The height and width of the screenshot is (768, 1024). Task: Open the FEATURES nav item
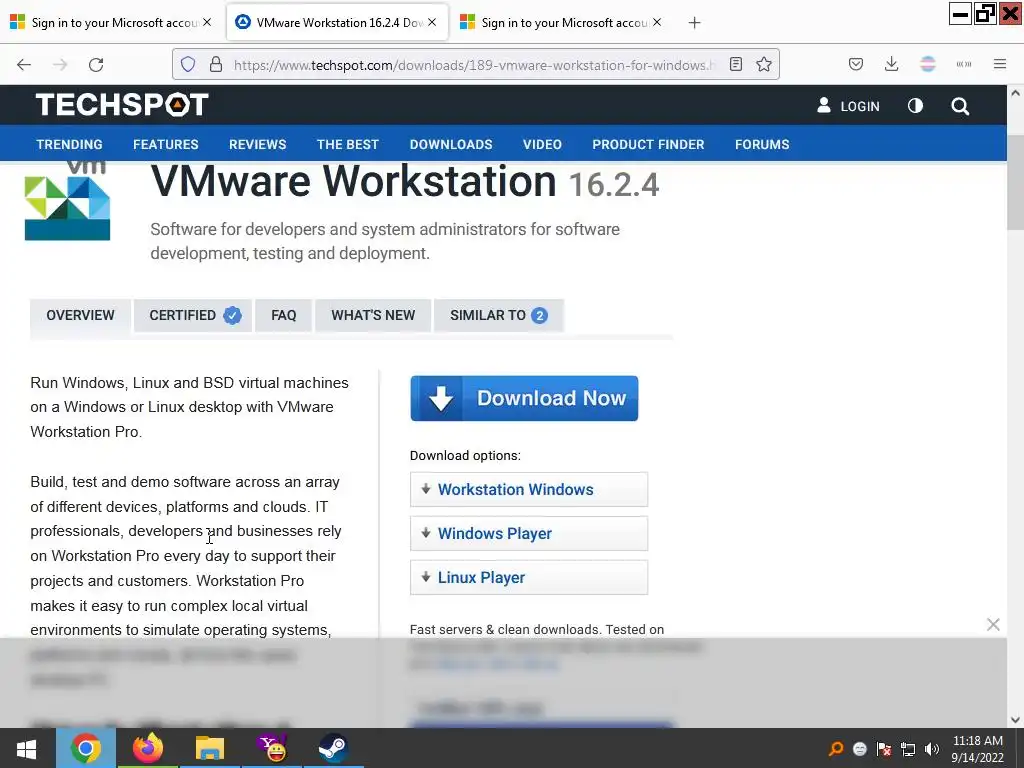[x=166, y=144]
